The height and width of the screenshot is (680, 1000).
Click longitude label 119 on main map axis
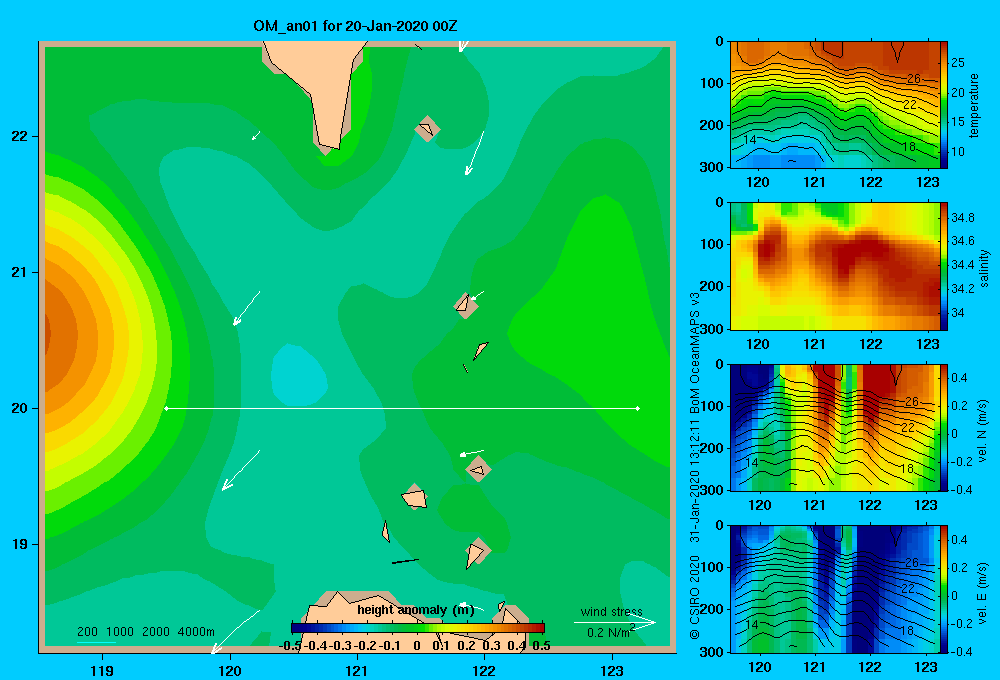[x=103, y=670]
